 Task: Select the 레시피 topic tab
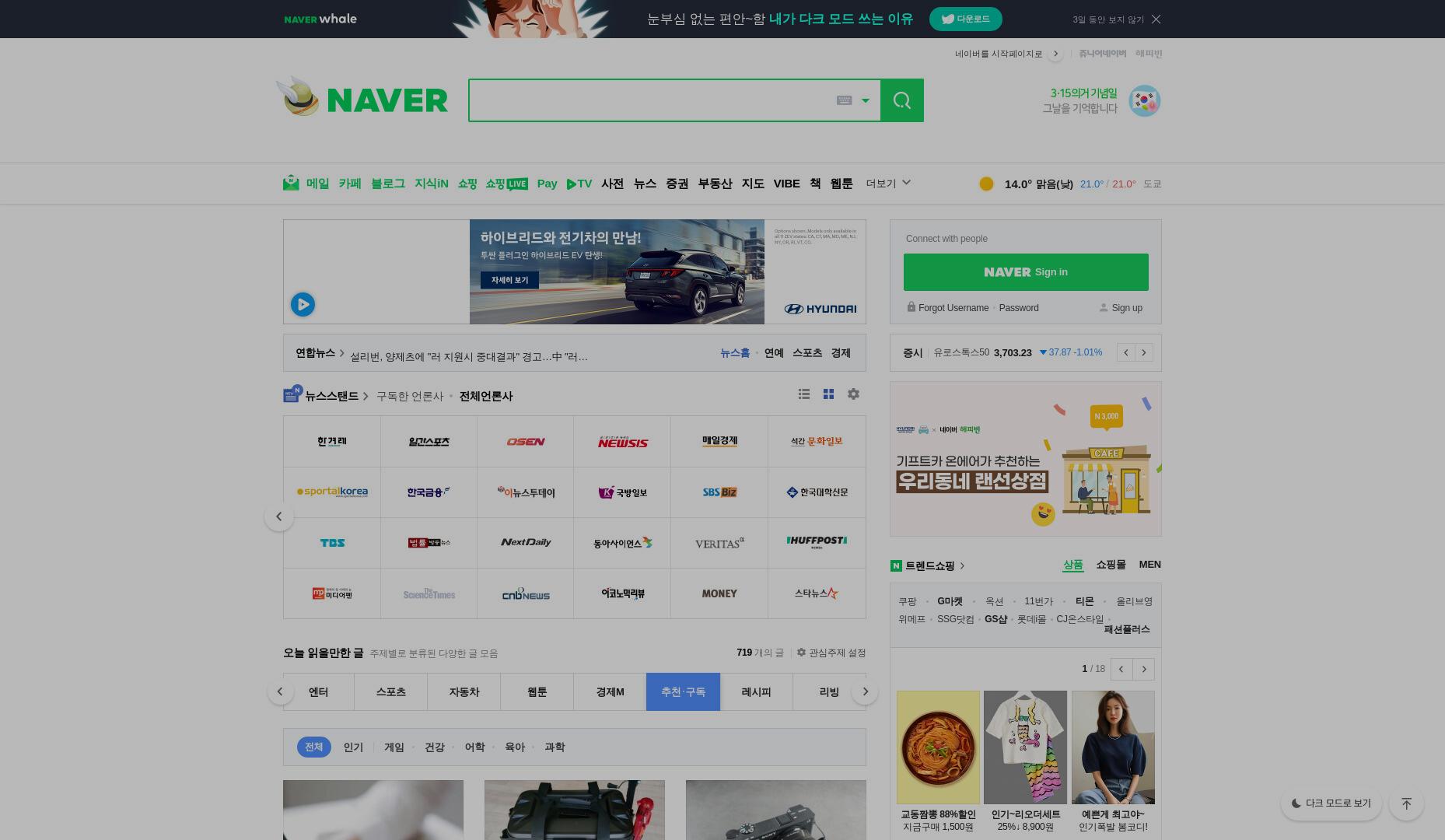(x=756, y=692)
